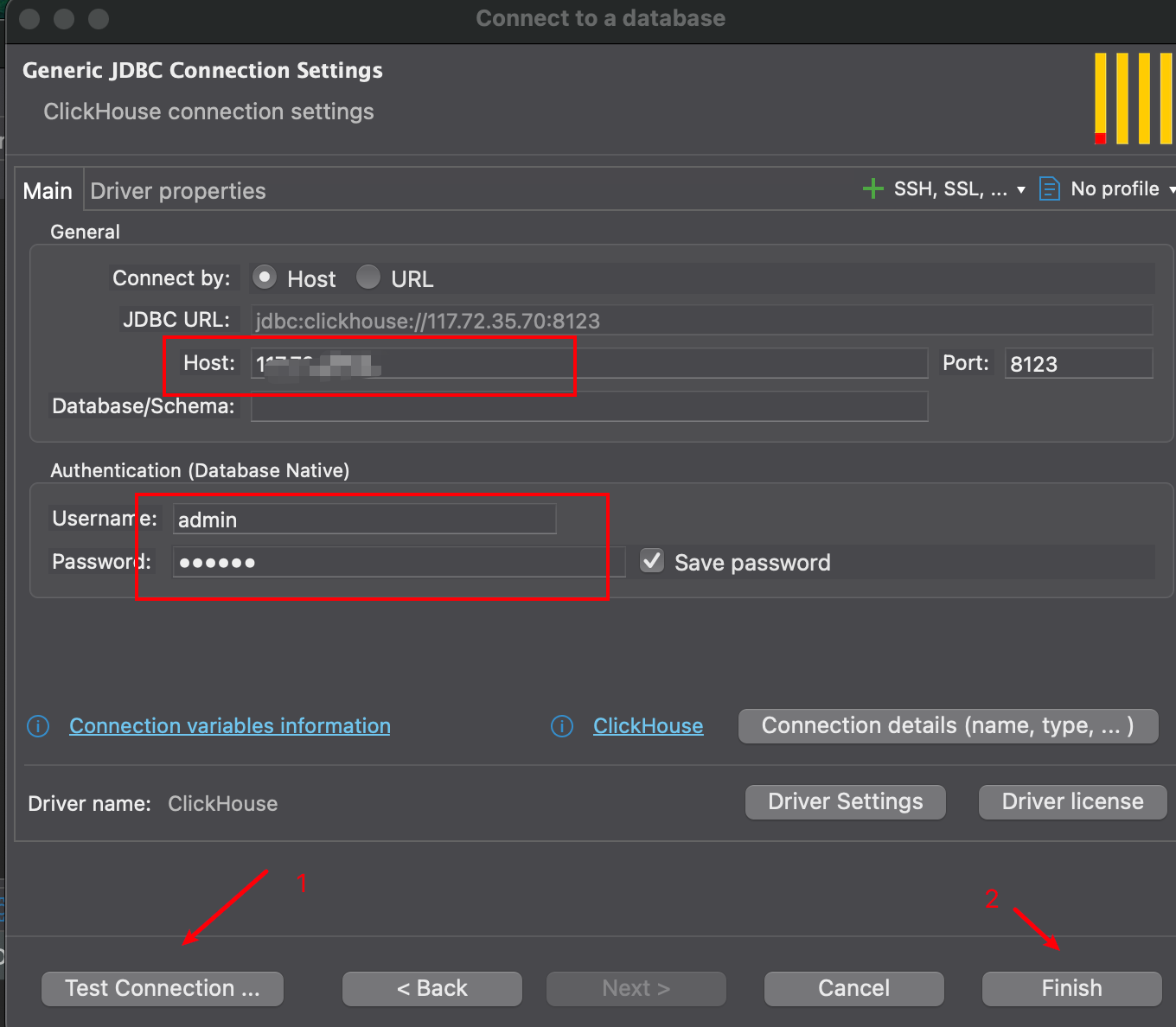Click the green plus icon for SSH, SSL
Screen dimensions: 1176x1027
coord(872,188)
